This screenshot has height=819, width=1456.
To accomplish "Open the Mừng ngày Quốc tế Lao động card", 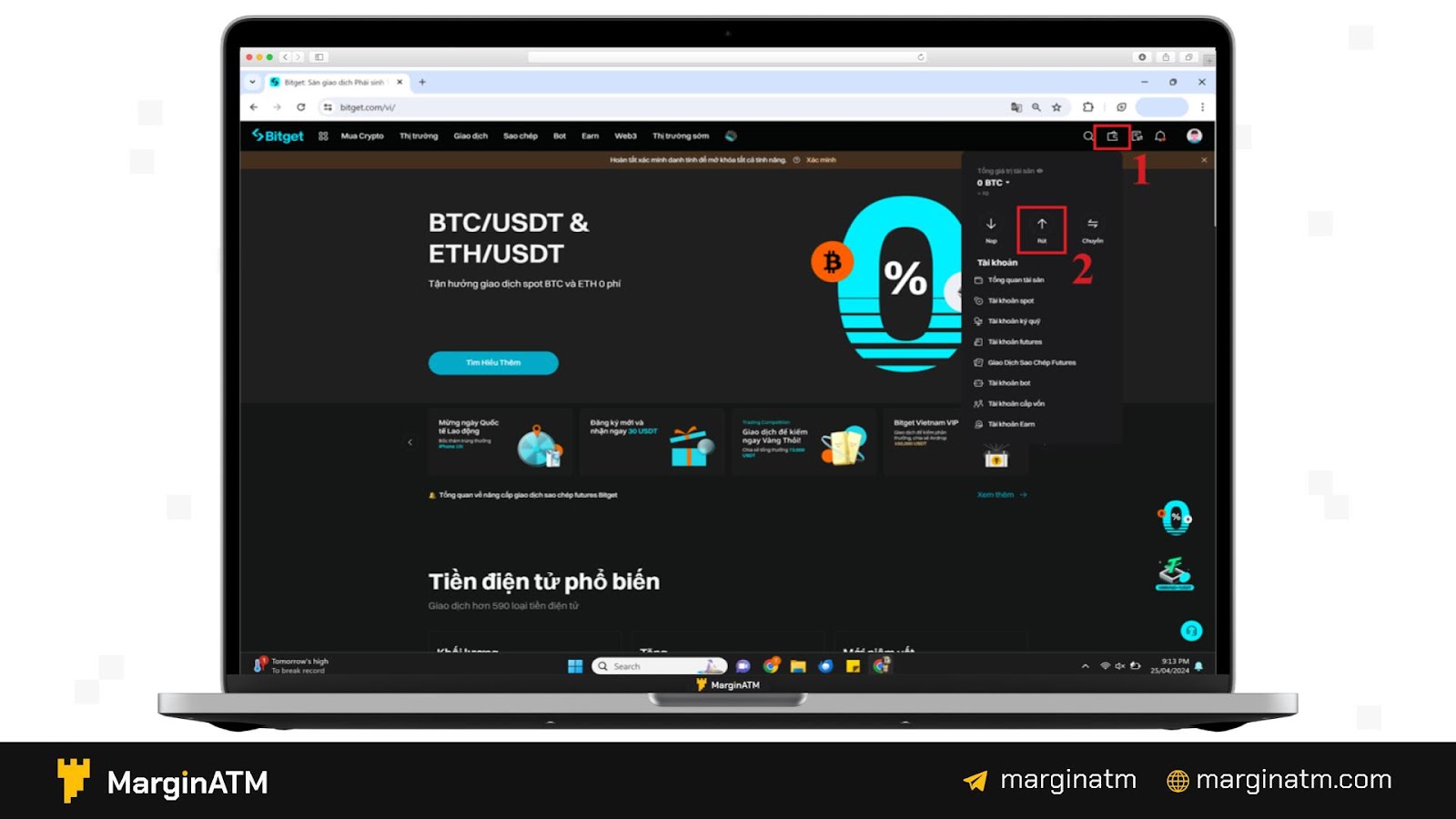I will (x=500, y=442).
